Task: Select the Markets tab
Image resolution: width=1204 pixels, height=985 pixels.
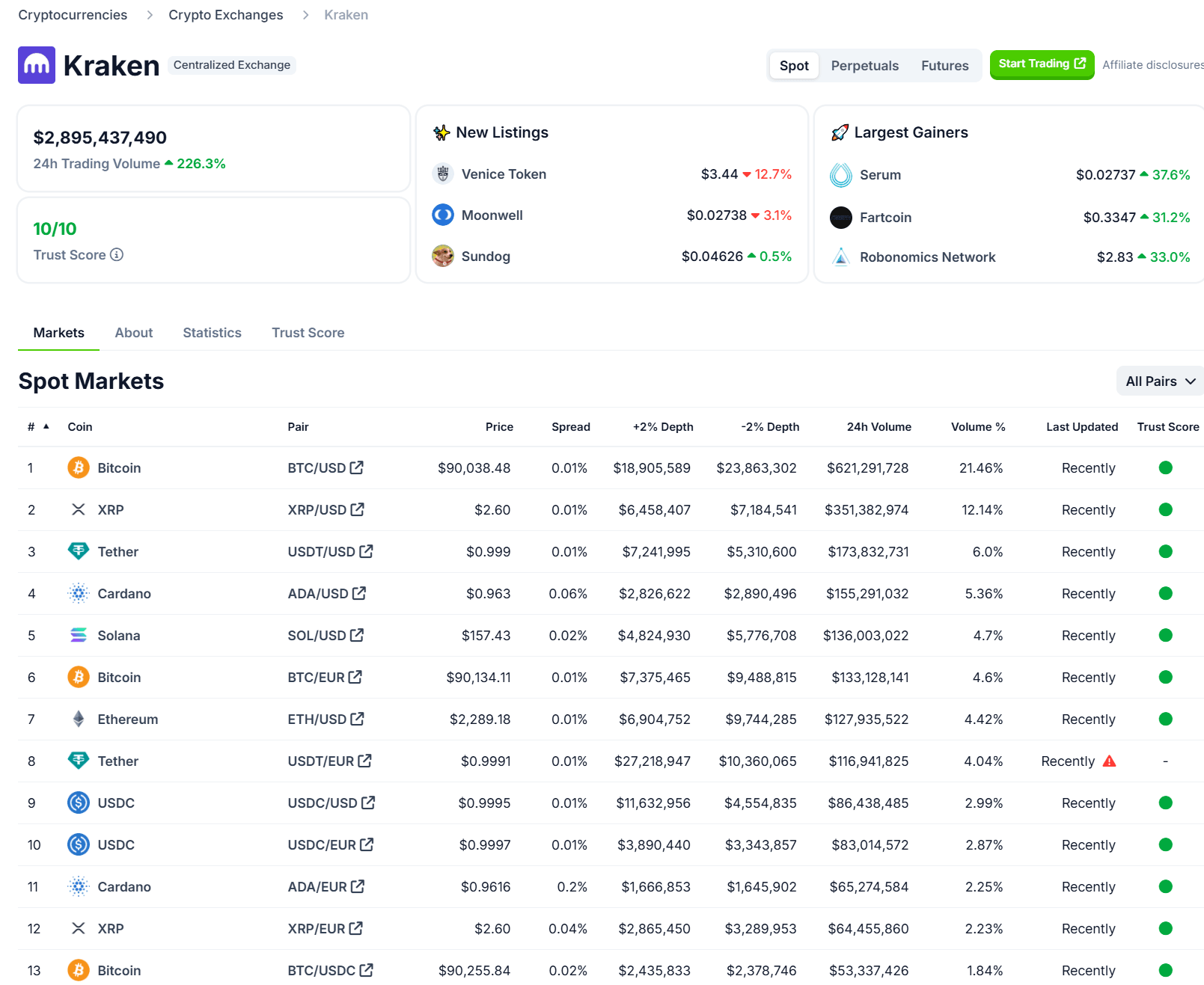Action: [x=59, y=333]
